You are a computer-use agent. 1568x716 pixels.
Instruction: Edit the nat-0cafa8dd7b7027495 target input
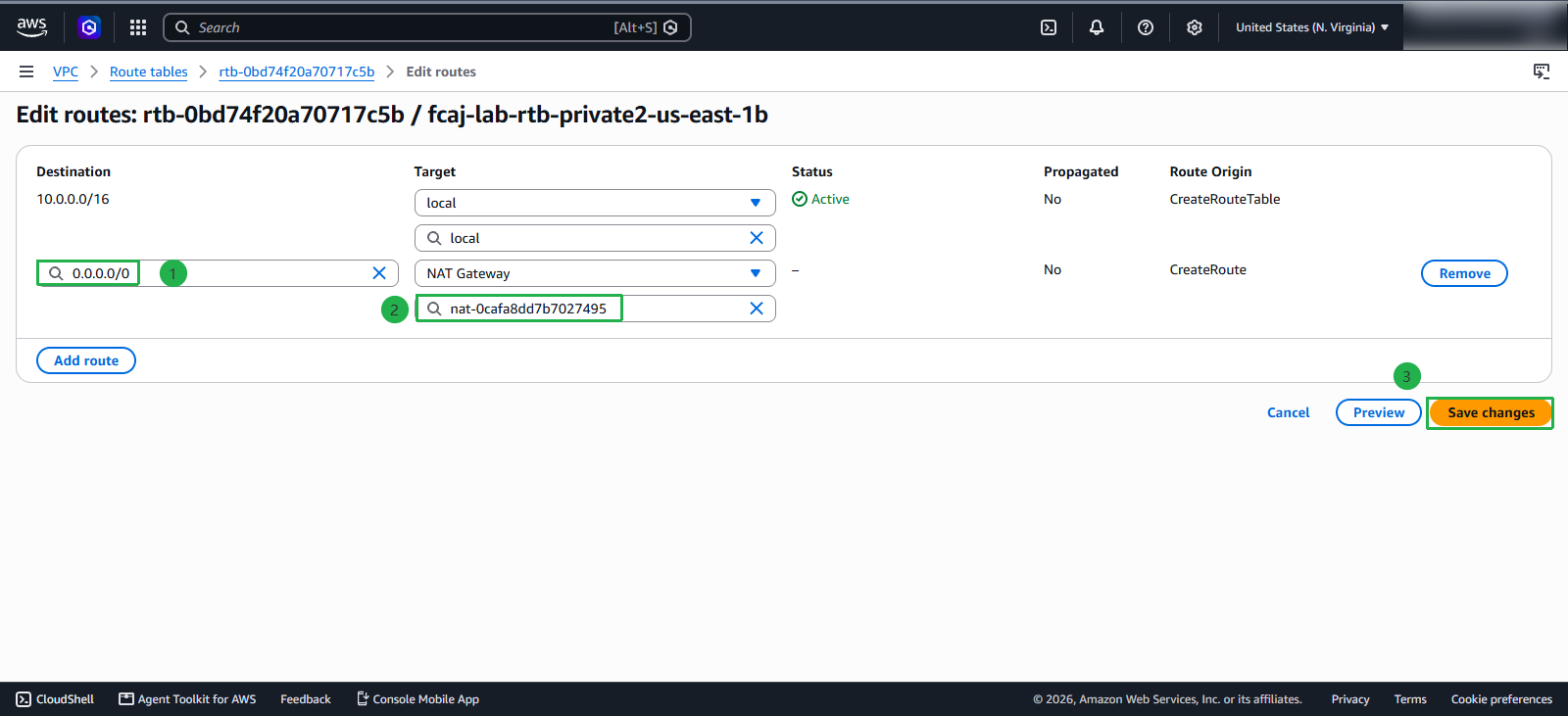pyautogui.click(x=595, y=309)
